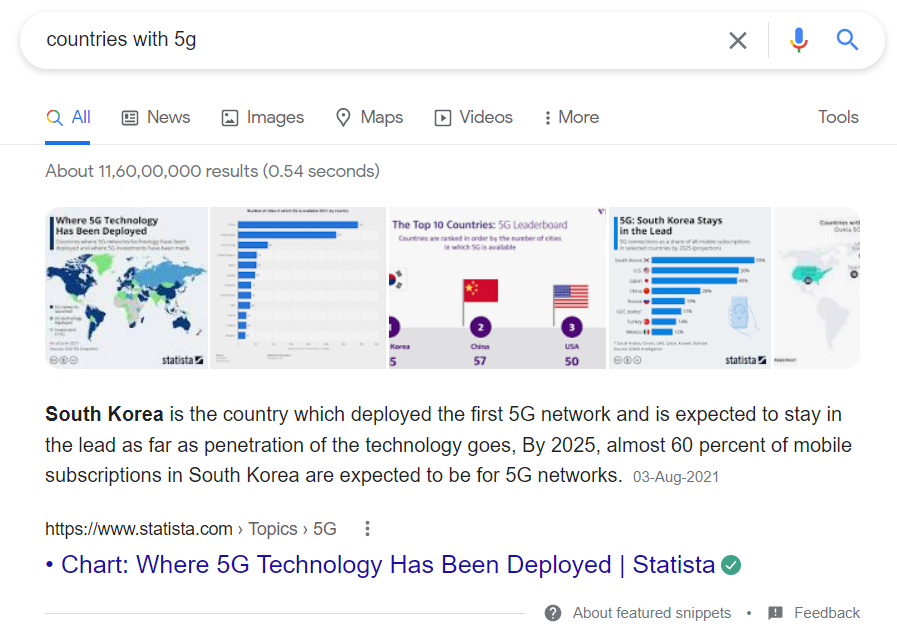Open the three-dot menu beside the Statista URL

coord(367,528)
